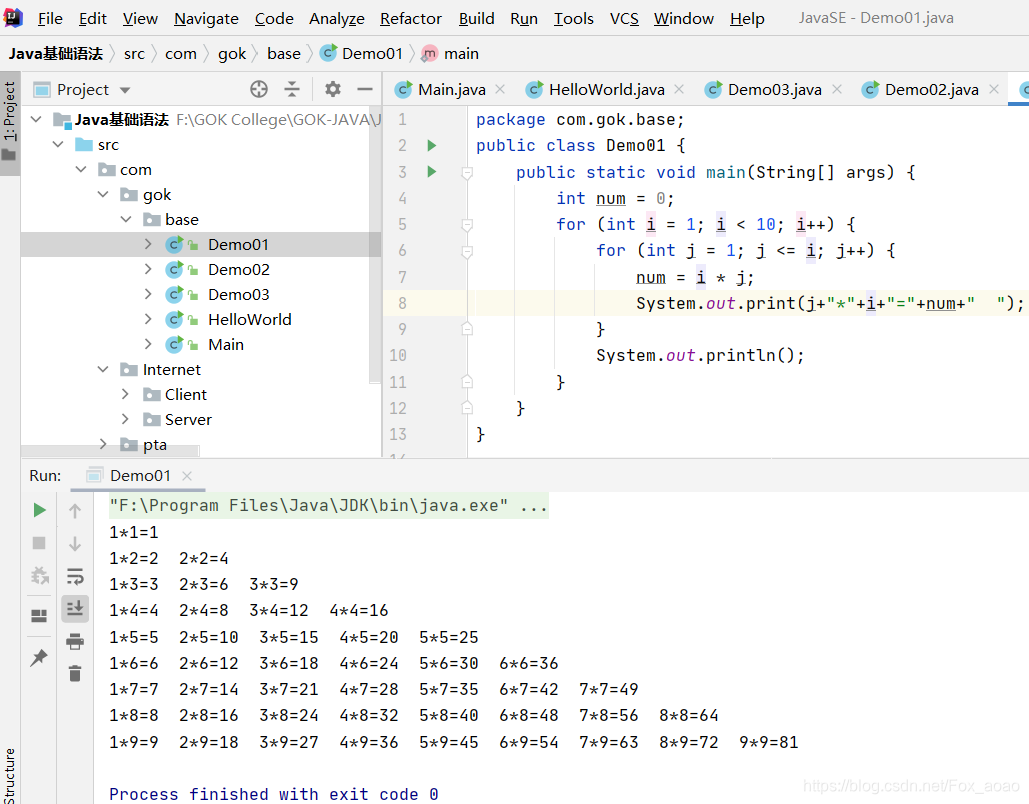Switch to Demo03.java editor tab
The height and width of the screenshot is (804, 1029).
(774, 89)
